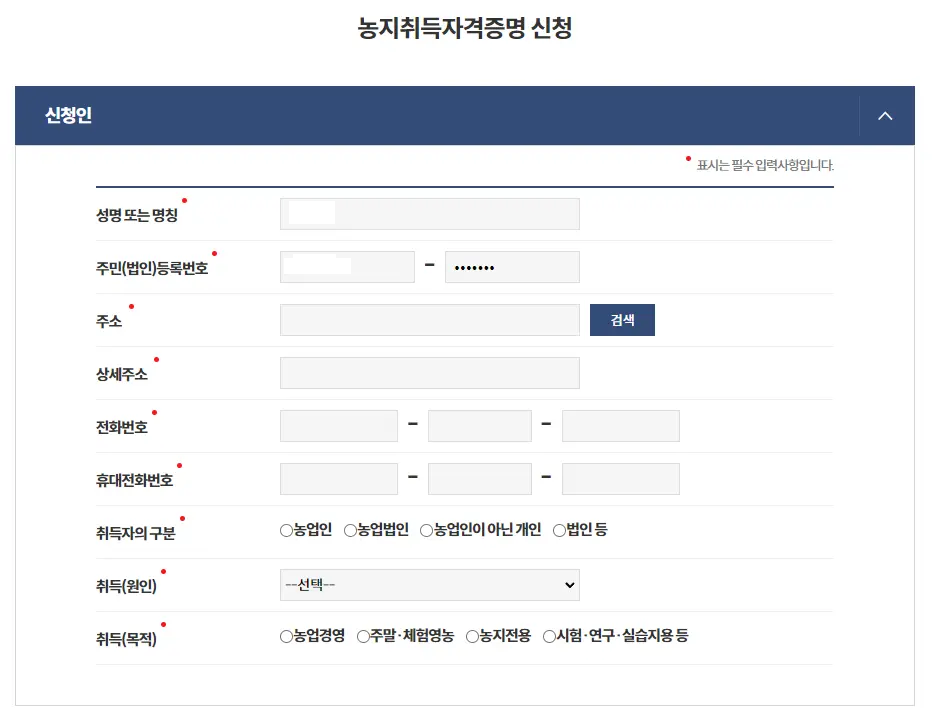Select 시험·연구·실습지용 등 option

coord(548,635)
